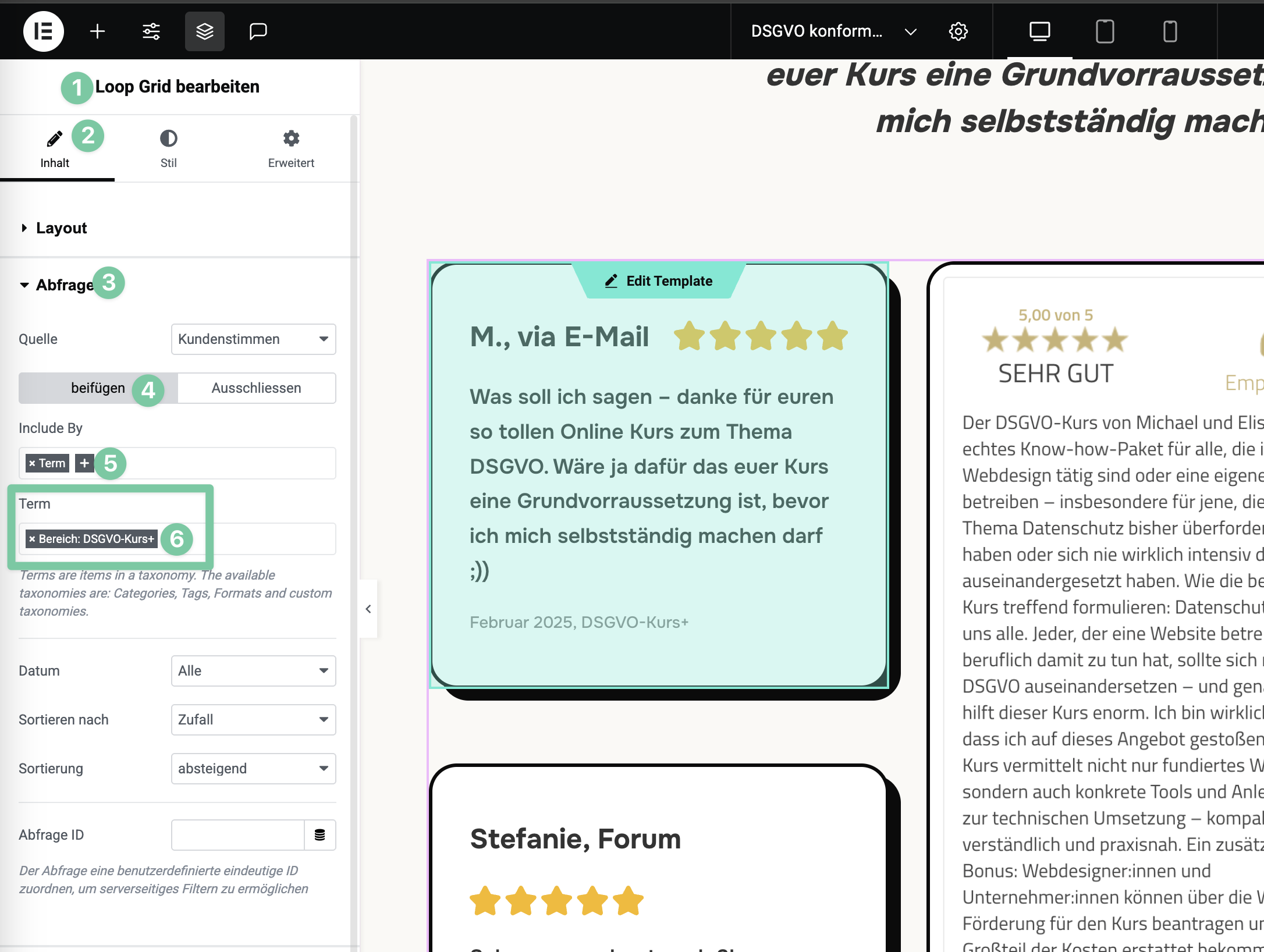Select the M., via E-Mail heading
The image size is (1264, 952).
tap(559, 336)
